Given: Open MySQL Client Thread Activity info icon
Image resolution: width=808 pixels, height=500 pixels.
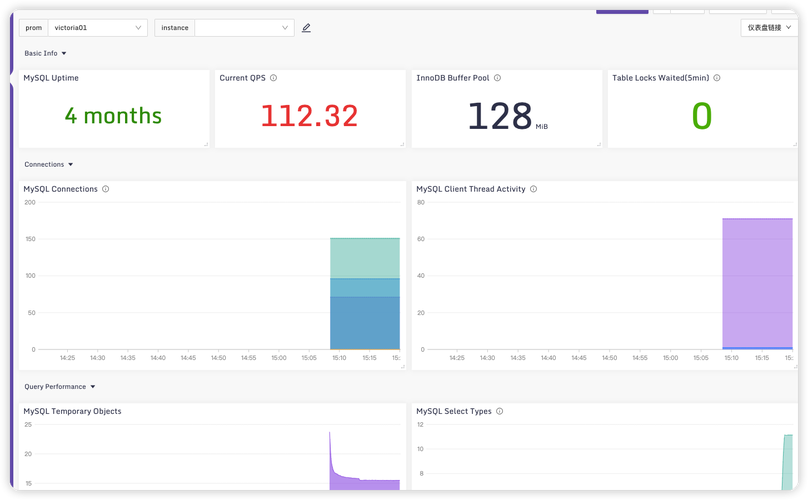Looking at the screenshot, I should (533, 189).
